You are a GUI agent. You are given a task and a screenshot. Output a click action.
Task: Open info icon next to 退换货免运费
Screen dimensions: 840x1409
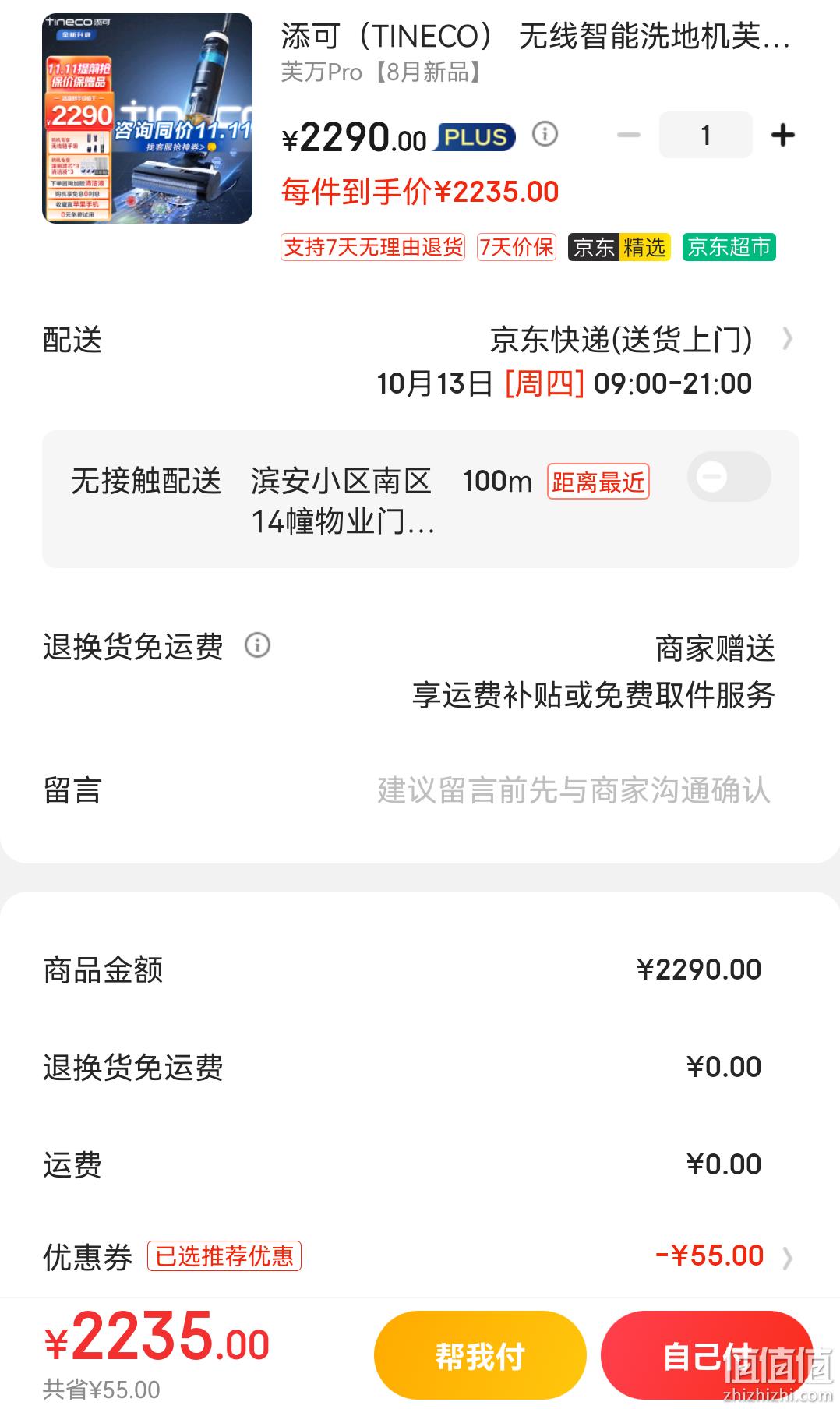click(258, 645)
